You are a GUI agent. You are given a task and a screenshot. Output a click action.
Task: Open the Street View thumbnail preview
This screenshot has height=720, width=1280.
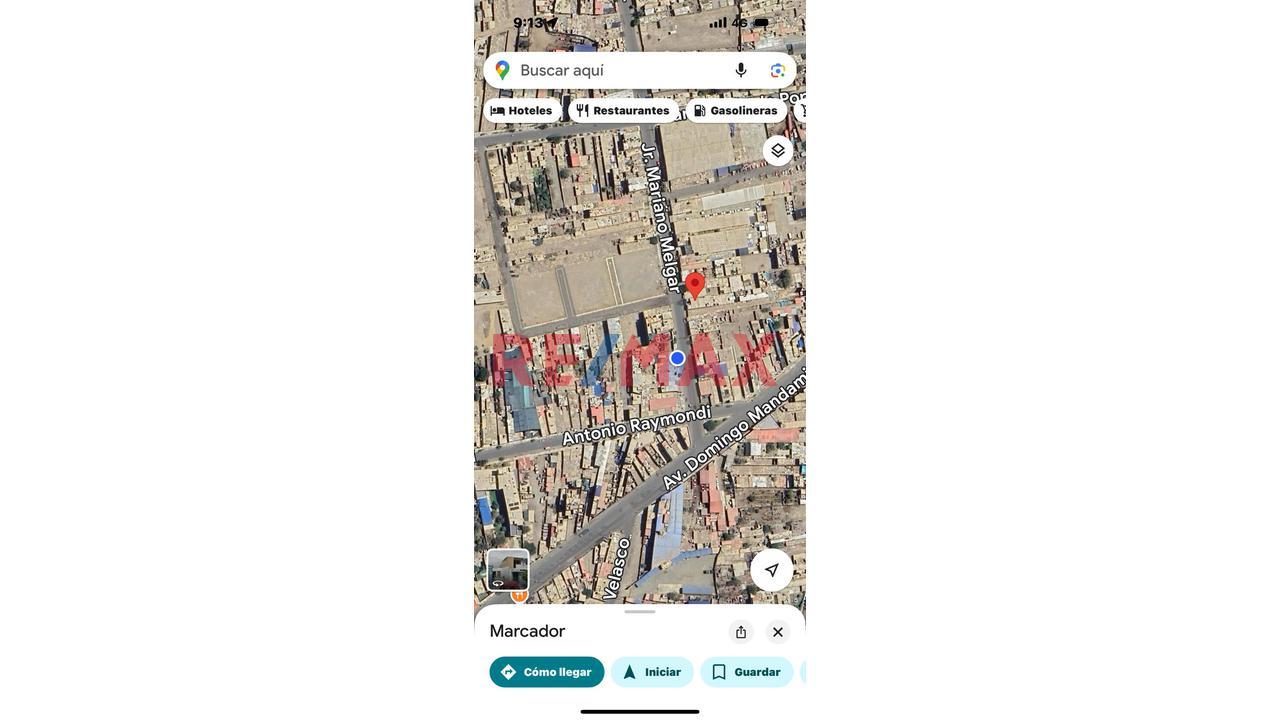508,570
